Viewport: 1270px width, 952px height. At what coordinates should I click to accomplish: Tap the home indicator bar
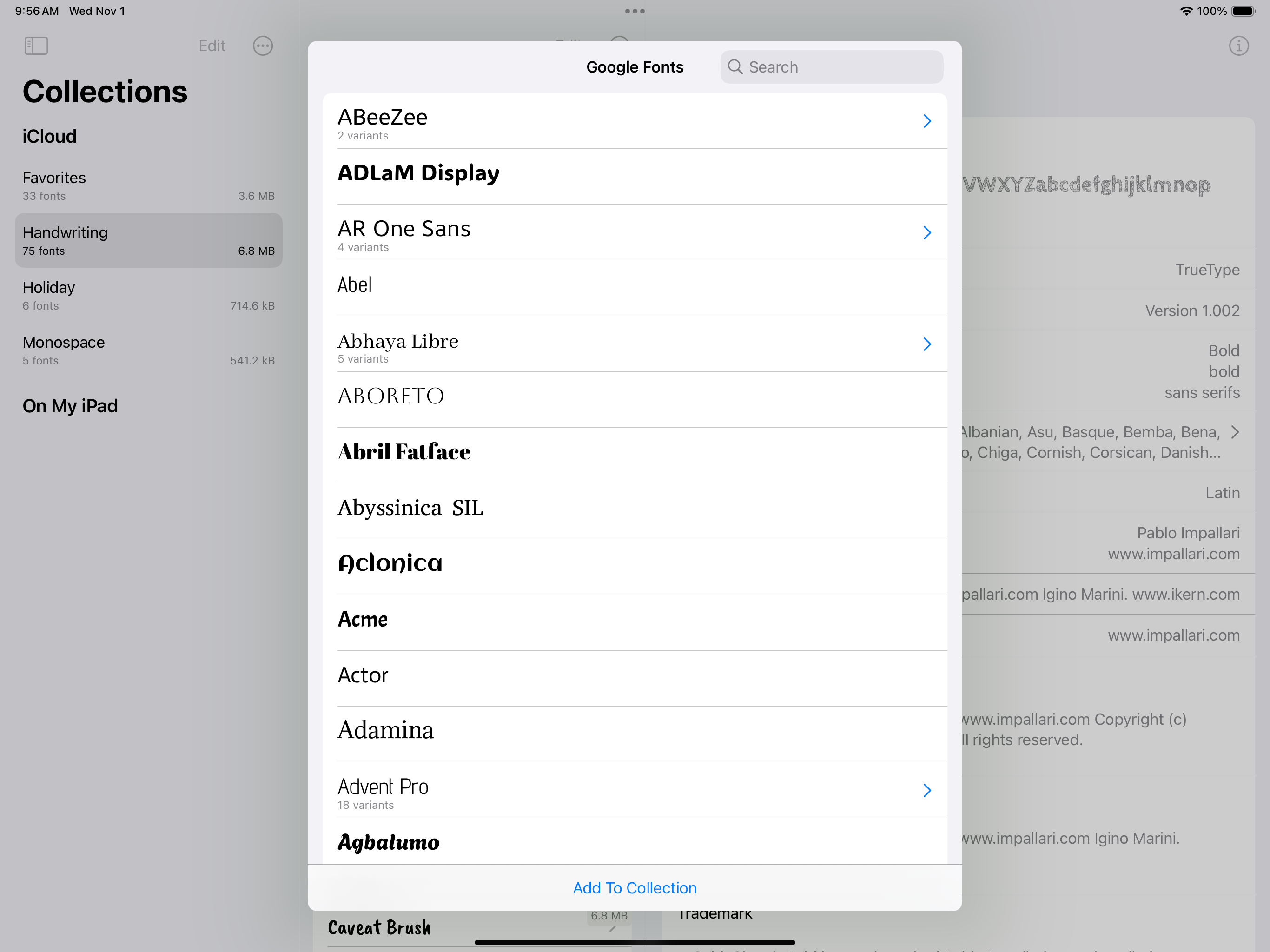point(635,942)
